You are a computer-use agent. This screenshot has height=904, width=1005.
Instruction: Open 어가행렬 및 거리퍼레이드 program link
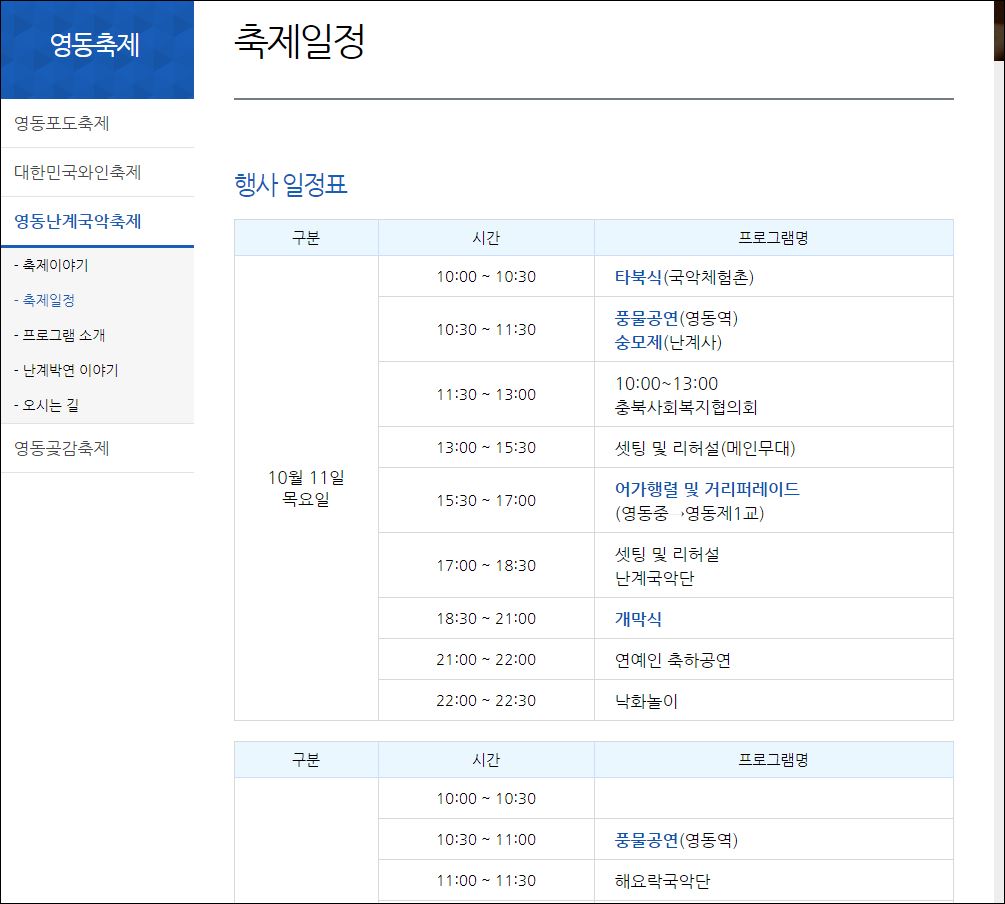tap(707, 490)
